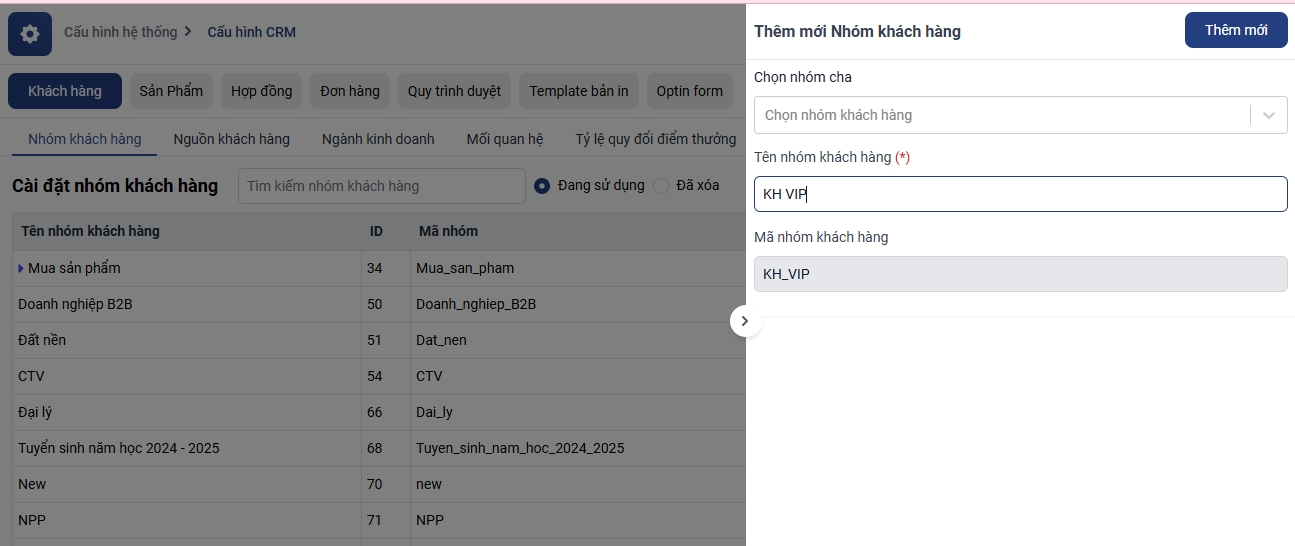
Task: Switch to the Optin form tab
Action: point(689,91)
